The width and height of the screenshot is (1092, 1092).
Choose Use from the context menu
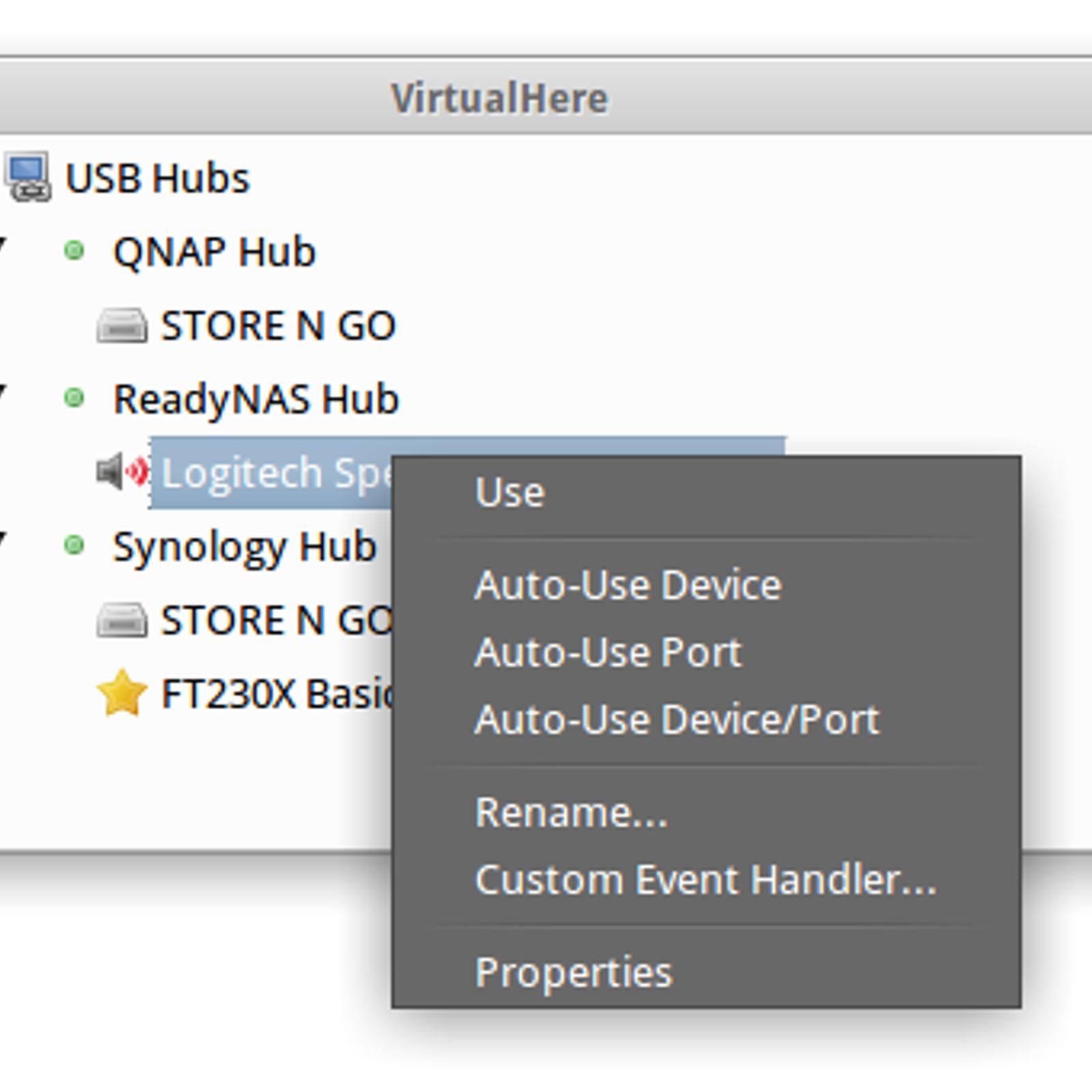point(706,492)
